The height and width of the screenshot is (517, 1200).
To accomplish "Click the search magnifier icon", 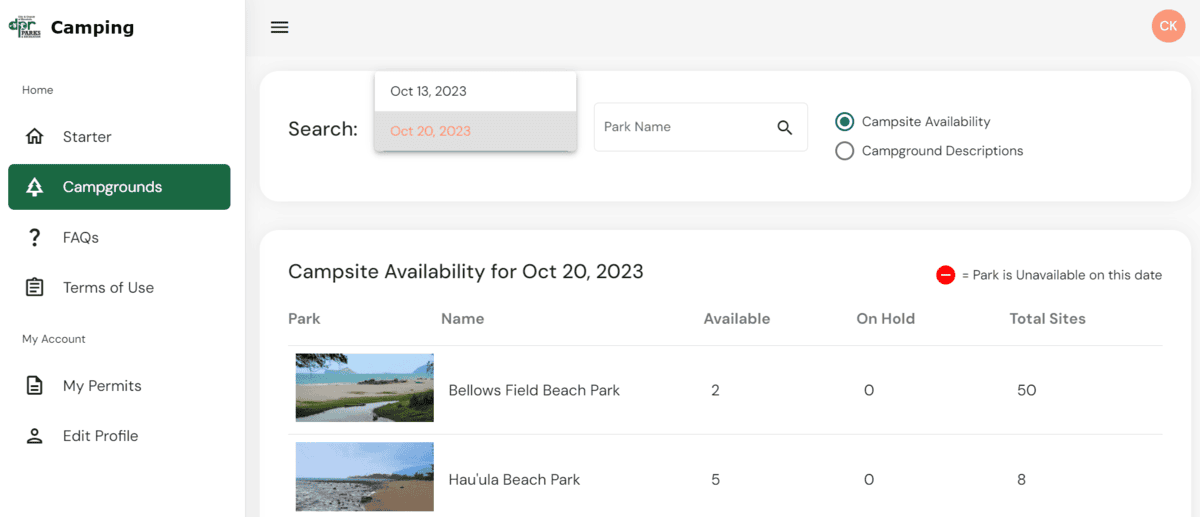I will pos(785,127).
